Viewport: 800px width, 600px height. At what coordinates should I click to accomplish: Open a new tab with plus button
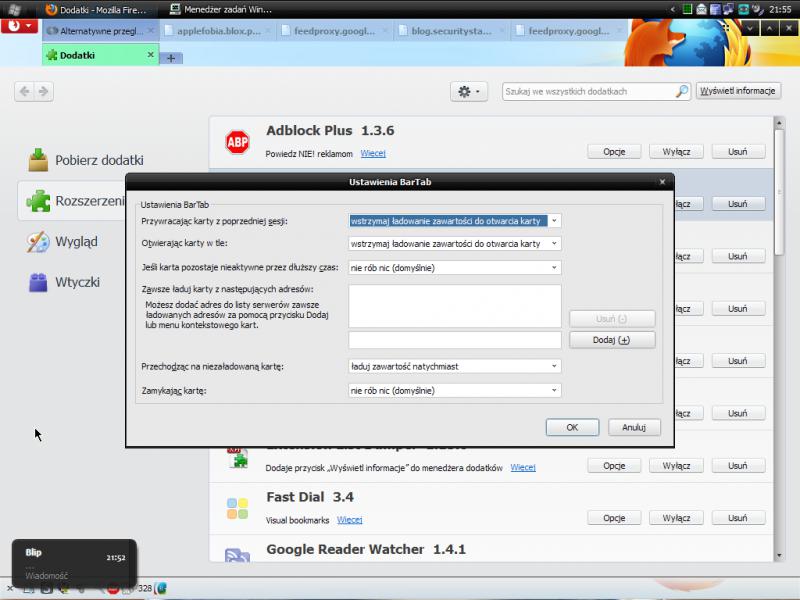171,58
